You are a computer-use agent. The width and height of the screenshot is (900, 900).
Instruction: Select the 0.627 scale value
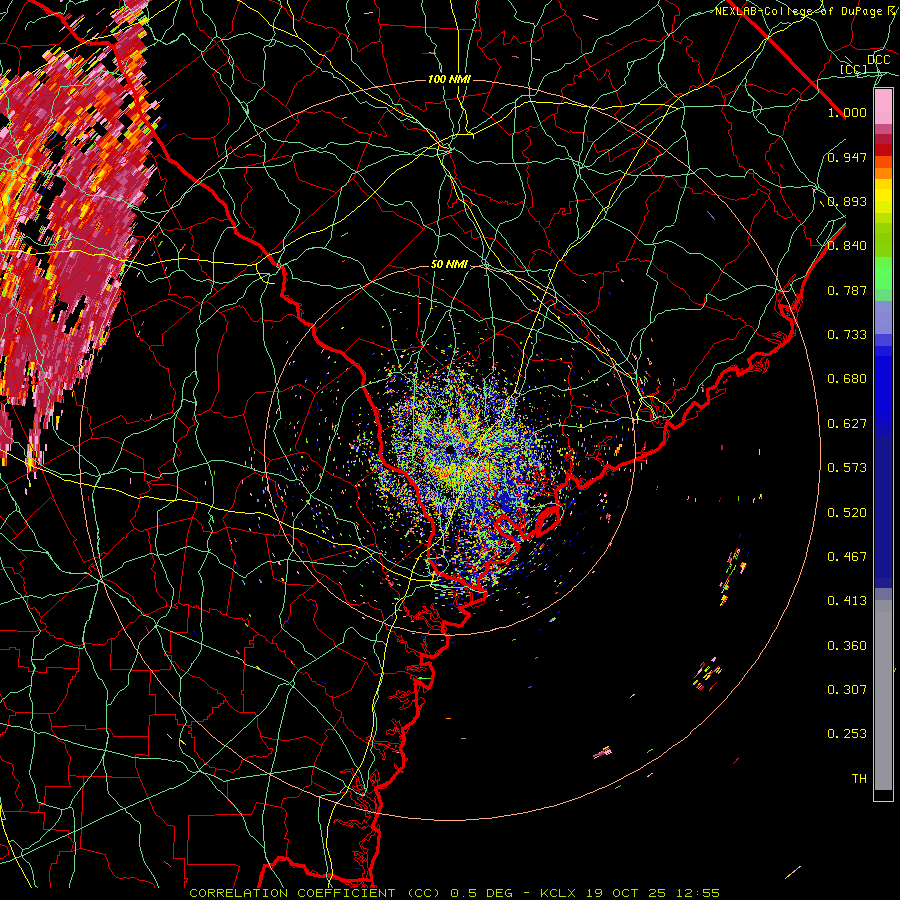(847, 424)
